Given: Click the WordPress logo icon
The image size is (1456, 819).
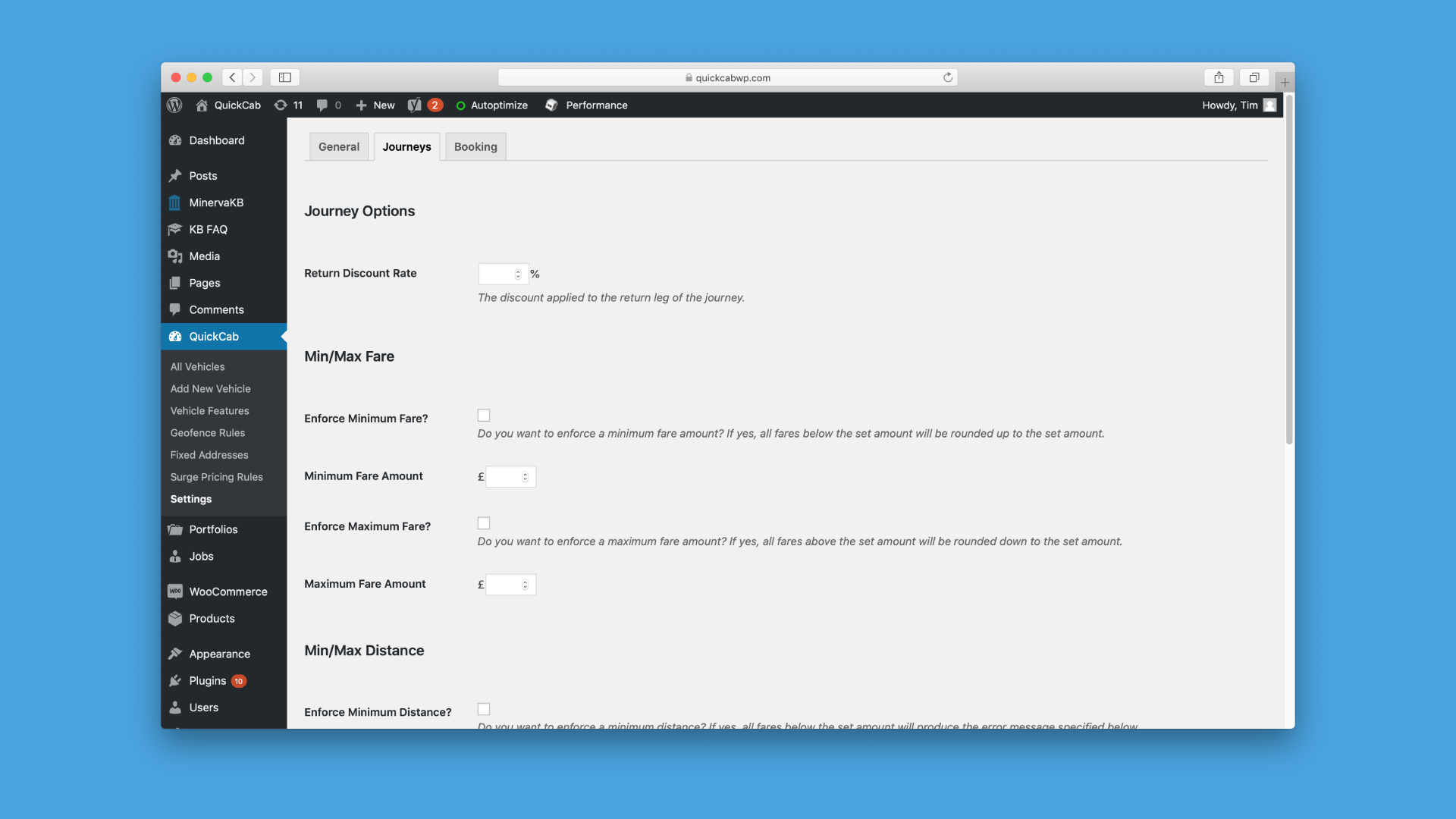Looking at the screenshot, I should point(174,105).
